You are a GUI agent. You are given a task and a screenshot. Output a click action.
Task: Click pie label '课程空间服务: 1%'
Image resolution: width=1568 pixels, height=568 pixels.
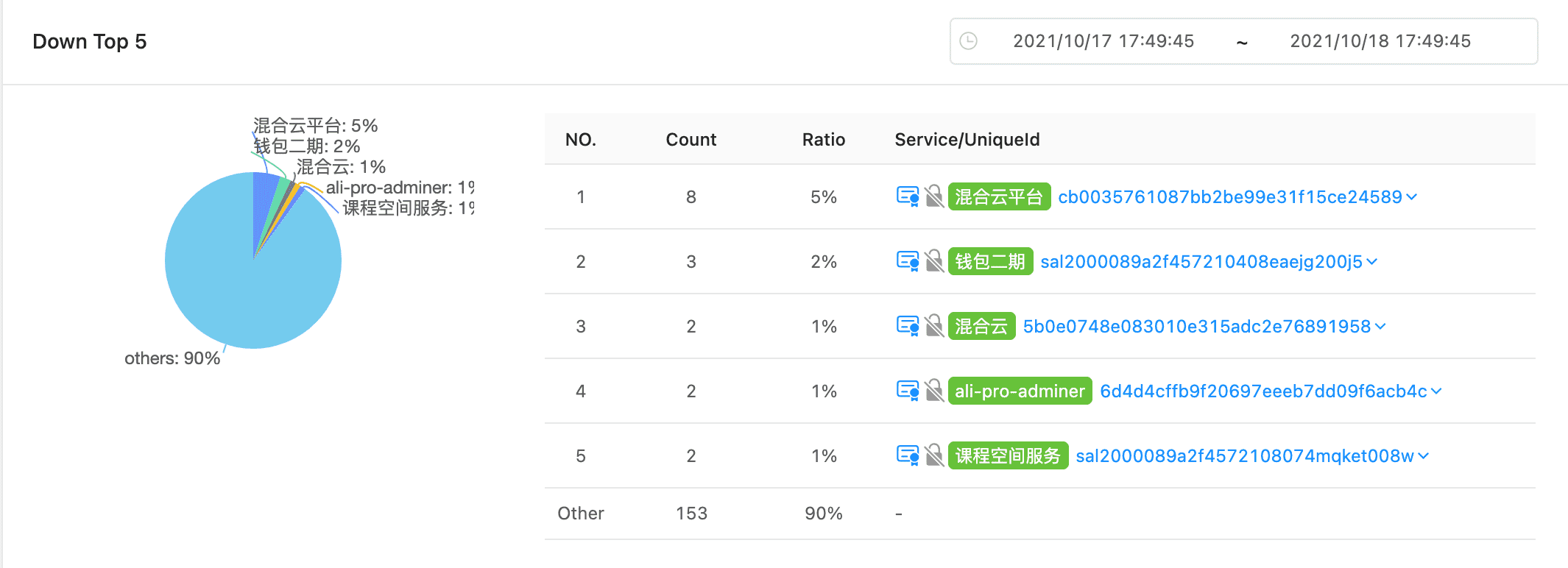[x=408, y=208]
